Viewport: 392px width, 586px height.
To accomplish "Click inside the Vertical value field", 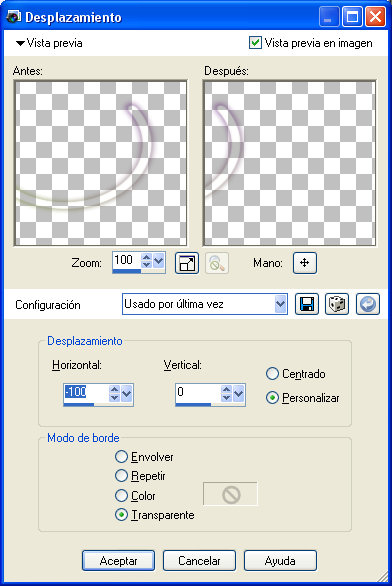I will click(198, 392).
